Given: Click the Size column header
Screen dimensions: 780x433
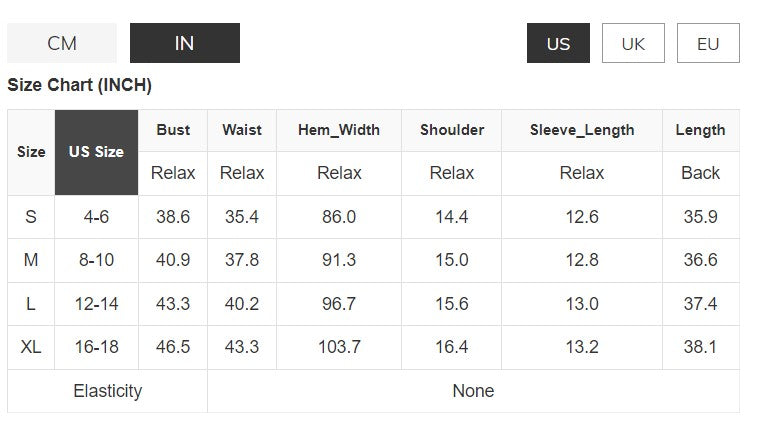Looking at the screenshot, I should (x=31, y=152).
